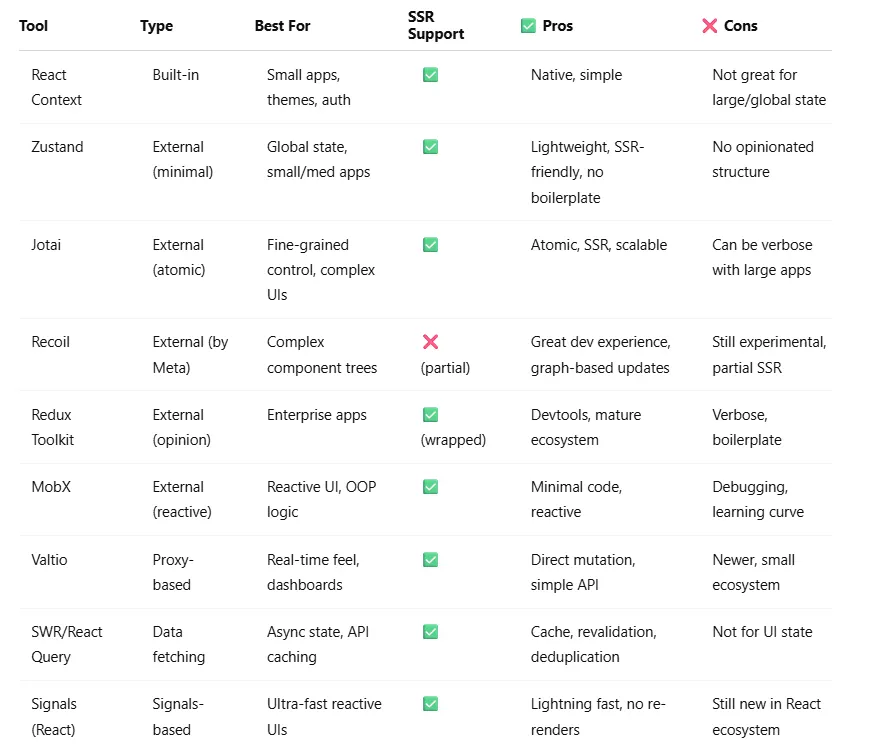
Task: Click the Tool column header
Action: tap(33, 26)
